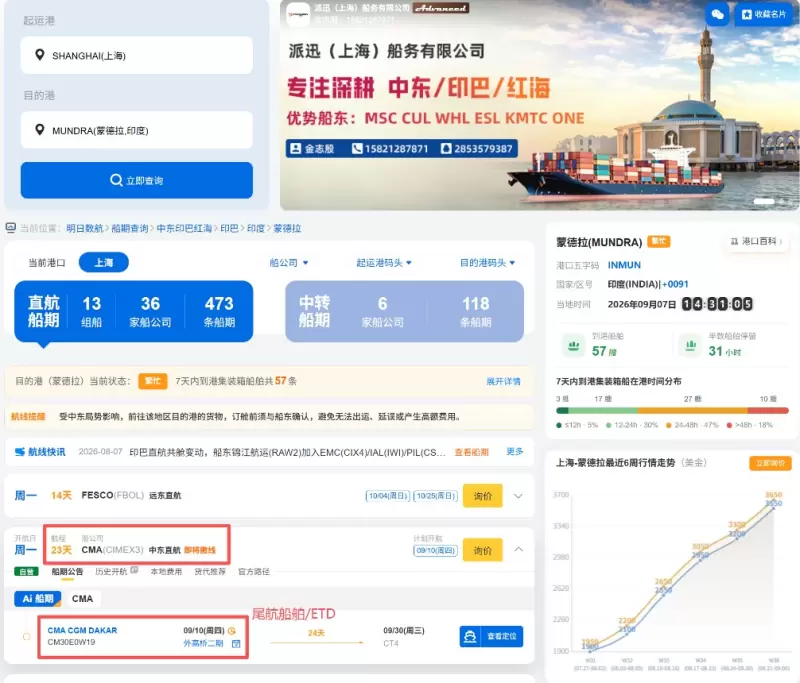This screenshot has height=683, width=800.
Task: Collapse the CMA schedule row chevron
Action: point(518,549)
